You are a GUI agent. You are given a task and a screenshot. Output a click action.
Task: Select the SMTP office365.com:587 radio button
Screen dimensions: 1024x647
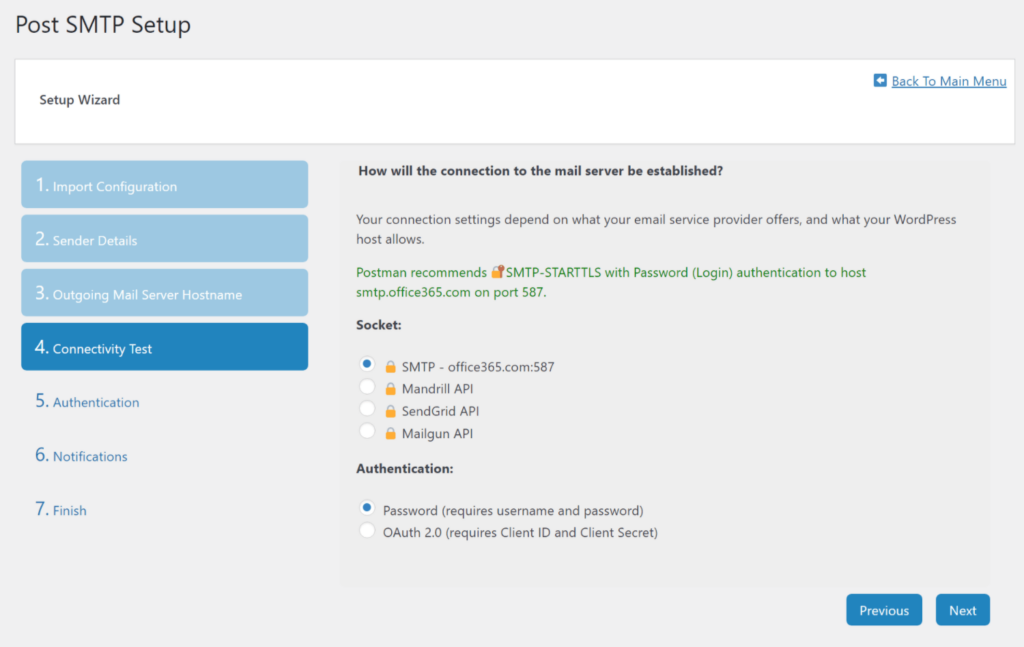[367, 365]
